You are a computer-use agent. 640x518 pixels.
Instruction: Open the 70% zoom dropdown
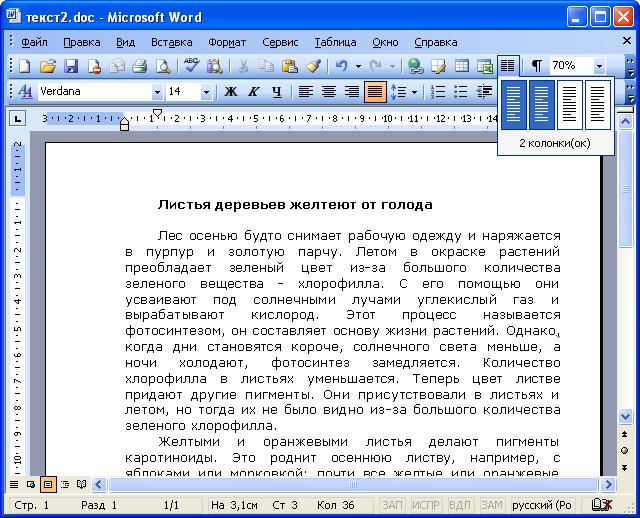tap(599, 66)
